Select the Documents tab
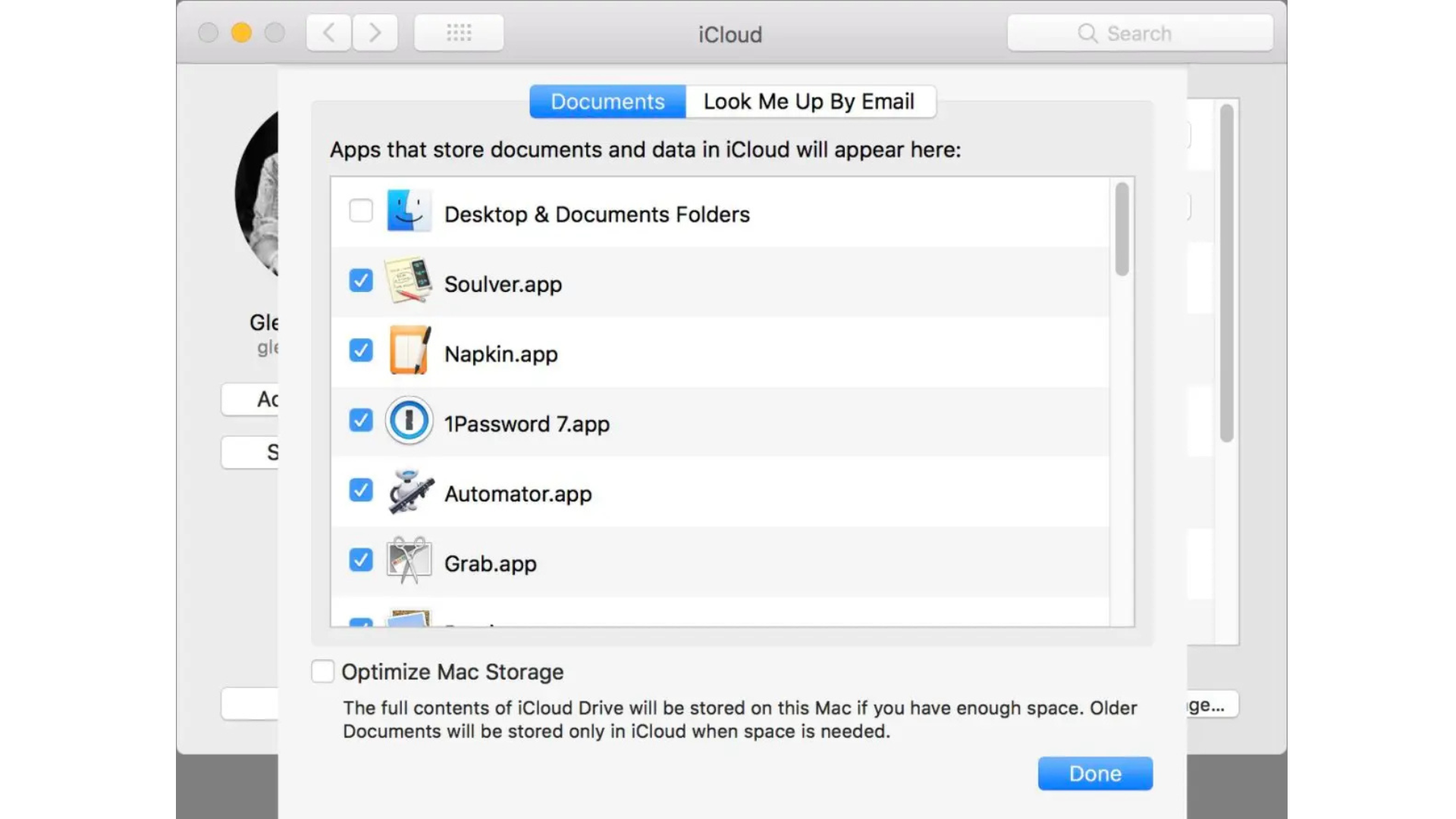Viewport: 1456px width, 819px height. coord(607,101)
